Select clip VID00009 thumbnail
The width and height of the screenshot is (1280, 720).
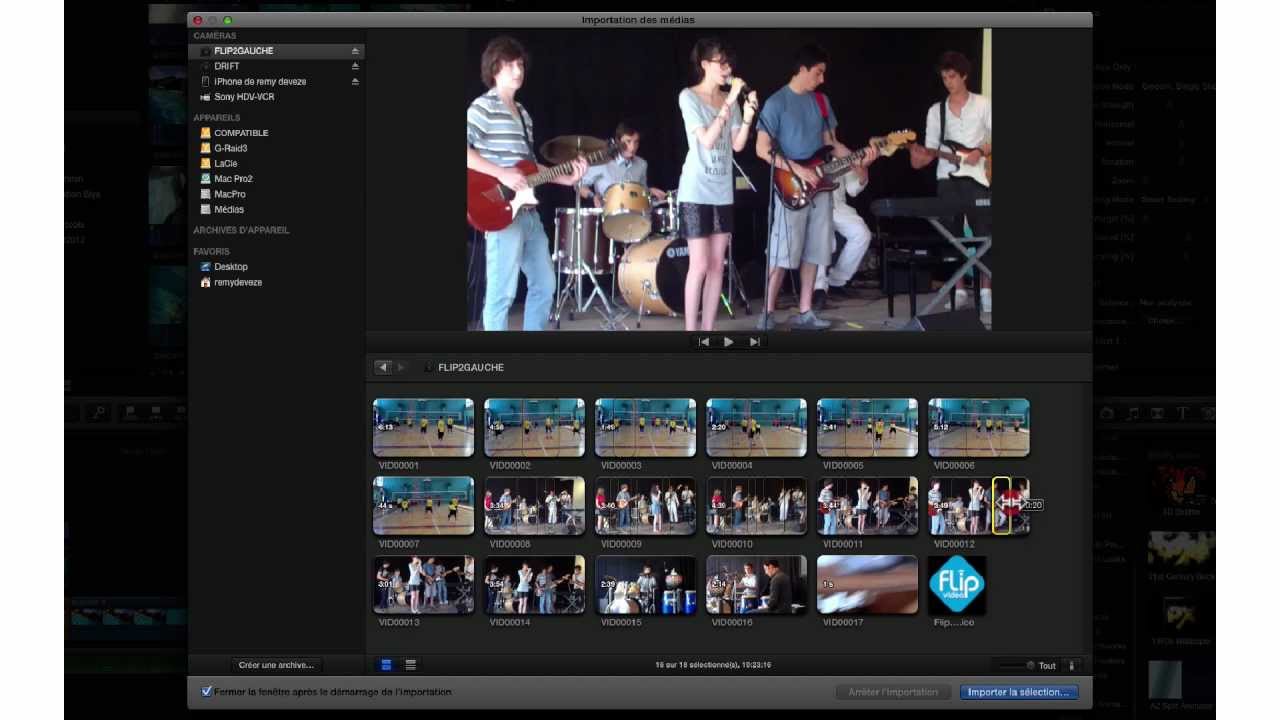(x=646, y=505)
